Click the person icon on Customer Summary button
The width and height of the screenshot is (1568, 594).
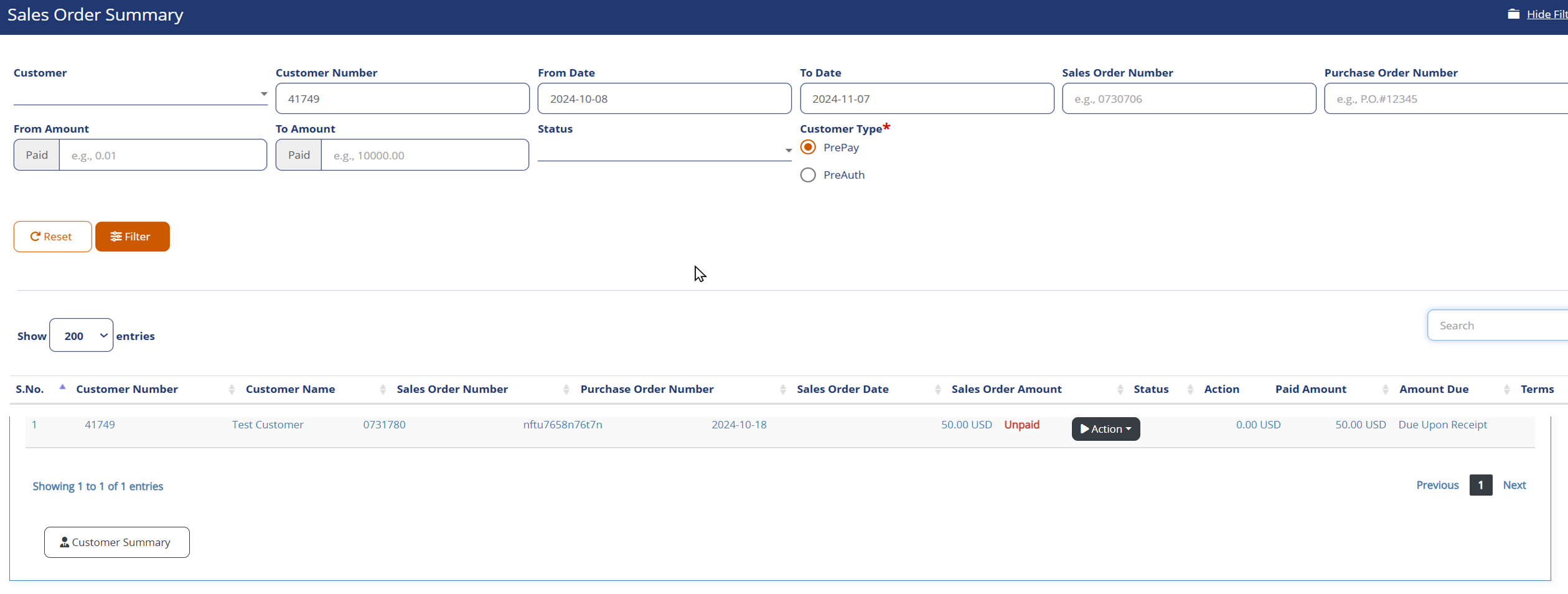(x=63, y=542)
